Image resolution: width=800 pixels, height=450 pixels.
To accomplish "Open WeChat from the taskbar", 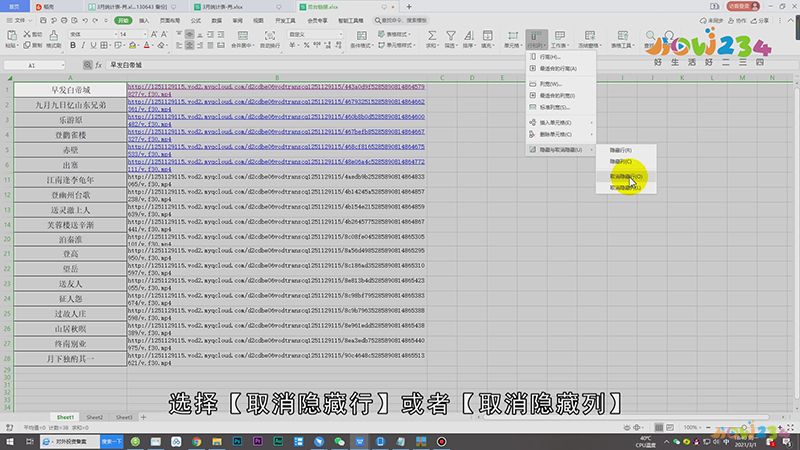I will pos(339,441).
